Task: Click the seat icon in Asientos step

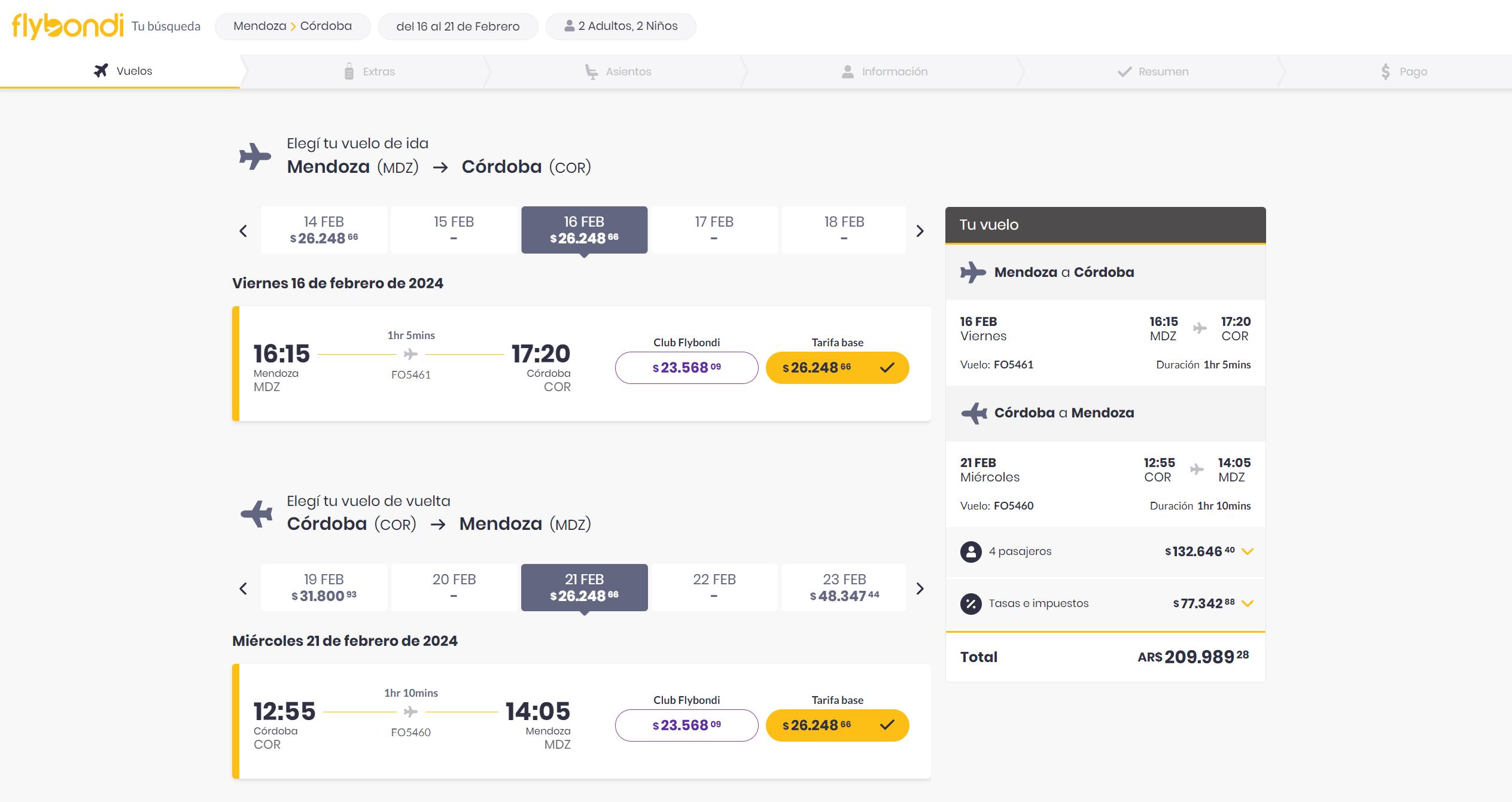Action: 591,72
